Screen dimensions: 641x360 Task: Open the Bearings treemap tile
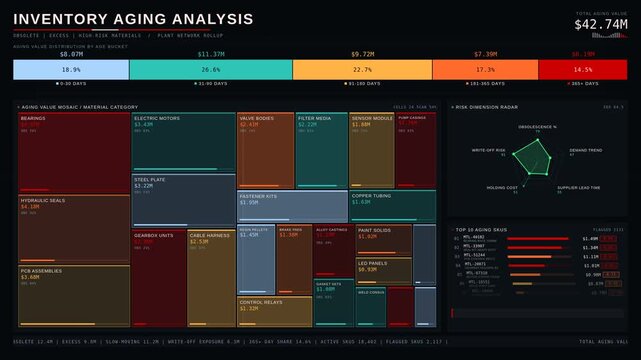click(x=74, y=153)
